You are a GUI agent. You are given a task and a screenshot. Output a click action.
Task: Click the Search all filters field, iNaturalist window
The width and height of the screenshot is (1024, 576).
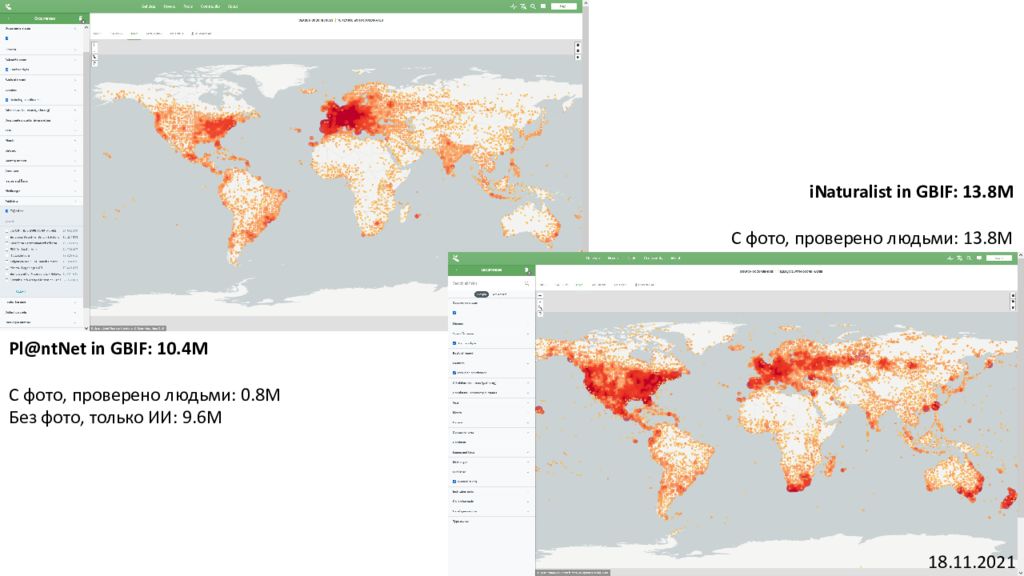click(x=490, y=283)
